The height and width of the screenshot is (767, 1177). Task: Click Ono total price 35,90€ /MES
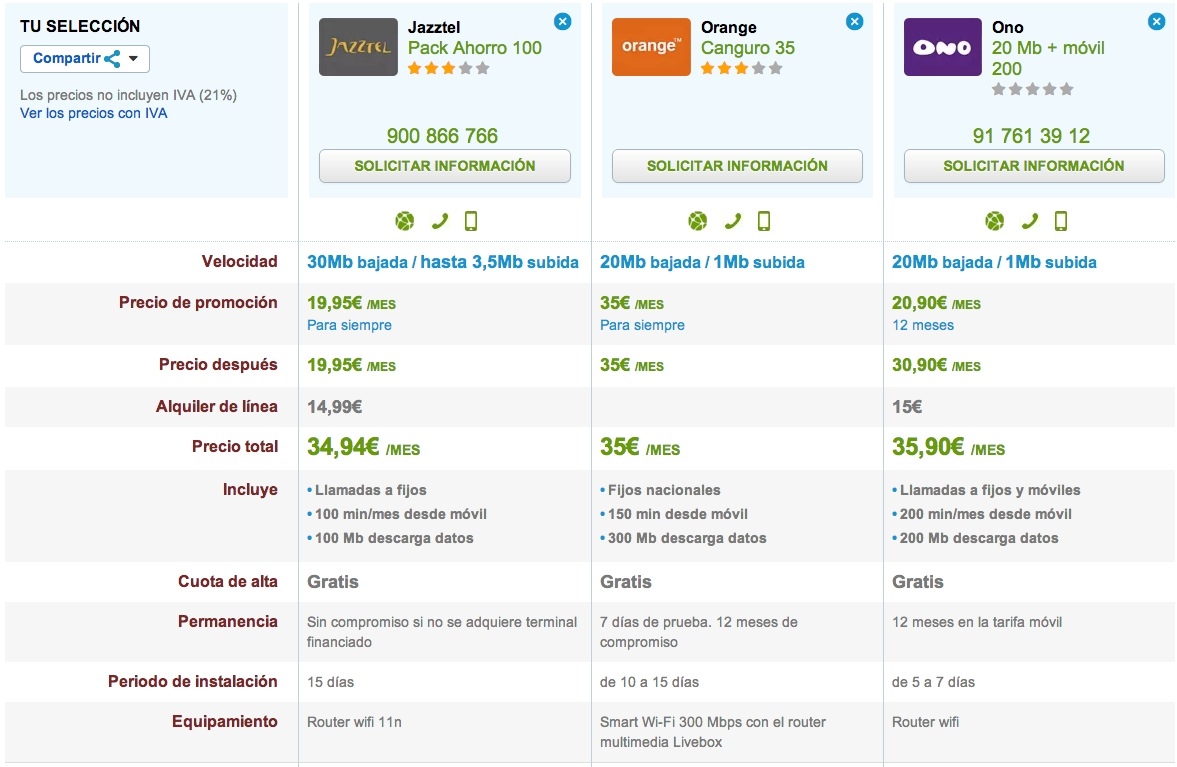click(x=948, y=447)
